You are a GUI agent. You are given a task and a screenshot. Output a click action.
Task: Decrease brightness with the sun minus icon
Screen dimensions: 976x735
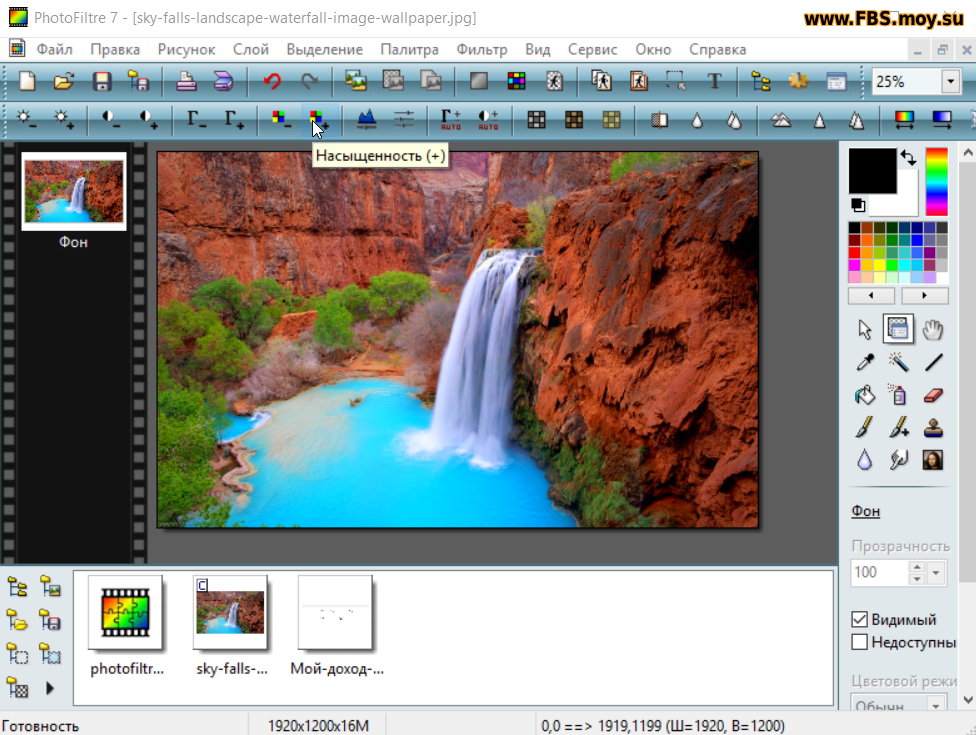coord(26,118)
